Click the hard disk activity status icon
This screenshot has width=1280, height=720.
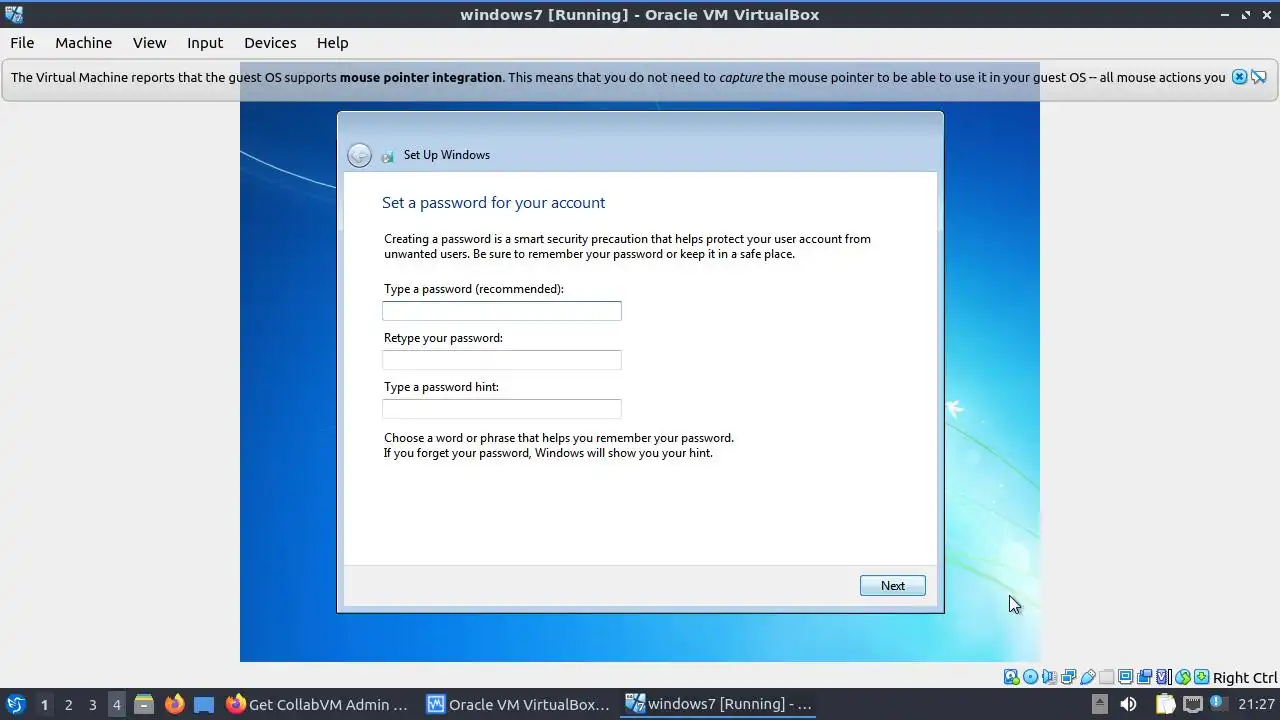click(x=1012, y=677)
